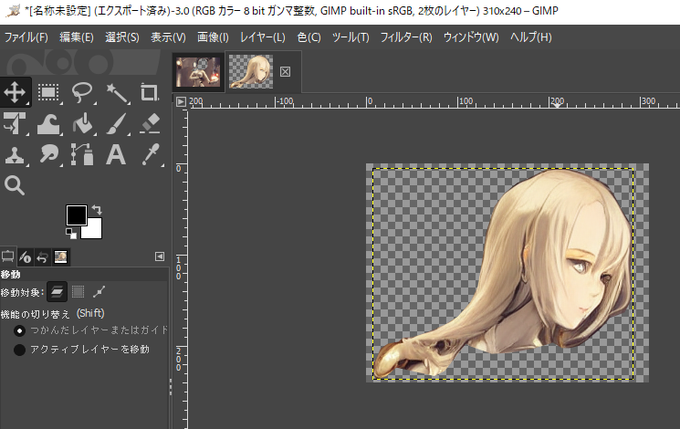Reset colors to default black and white

71,233
